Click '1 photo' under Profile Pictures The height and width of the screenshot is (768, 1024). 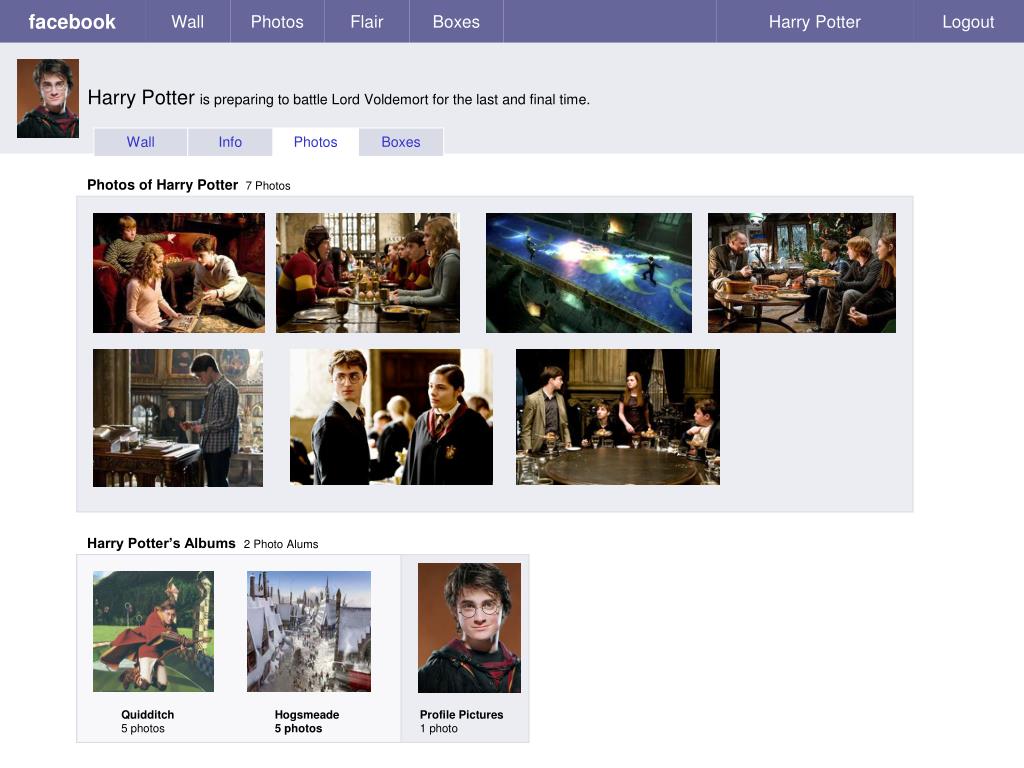coord(439,728)
